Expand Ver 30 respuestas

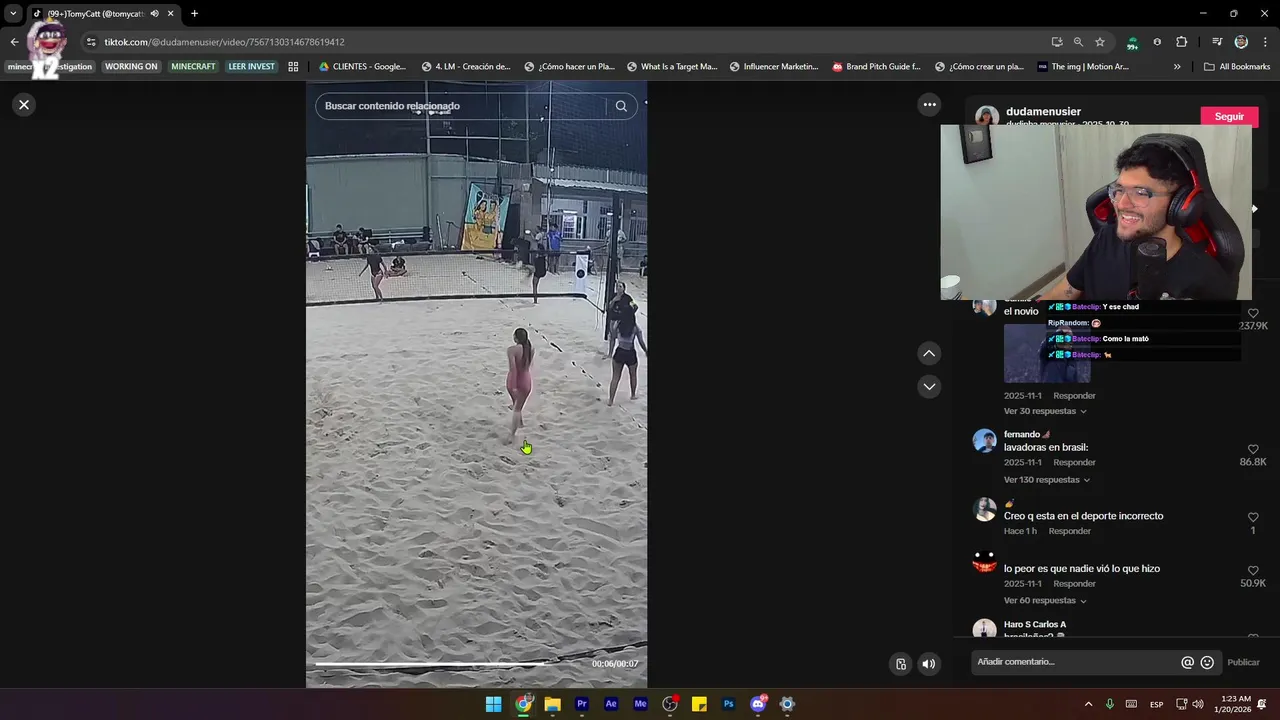point(1045,411)
